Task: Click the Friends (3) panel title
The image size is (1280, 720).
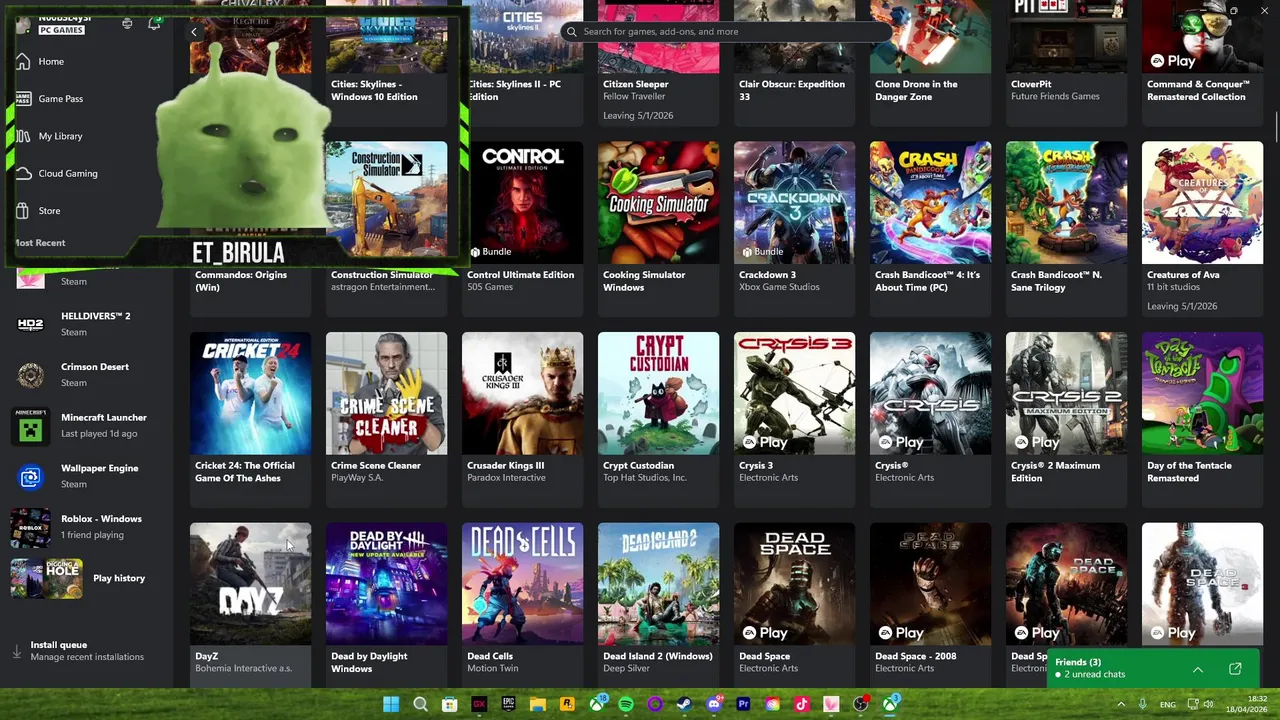Action: 1078,662
